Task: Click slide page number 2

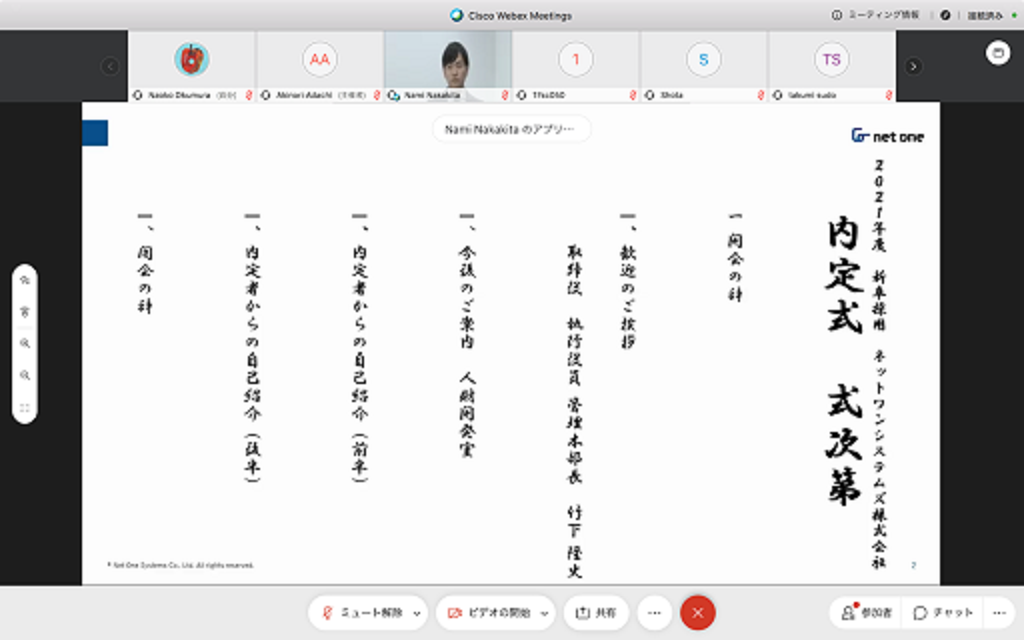Action: pyautogui.click(x=914, y=565)
